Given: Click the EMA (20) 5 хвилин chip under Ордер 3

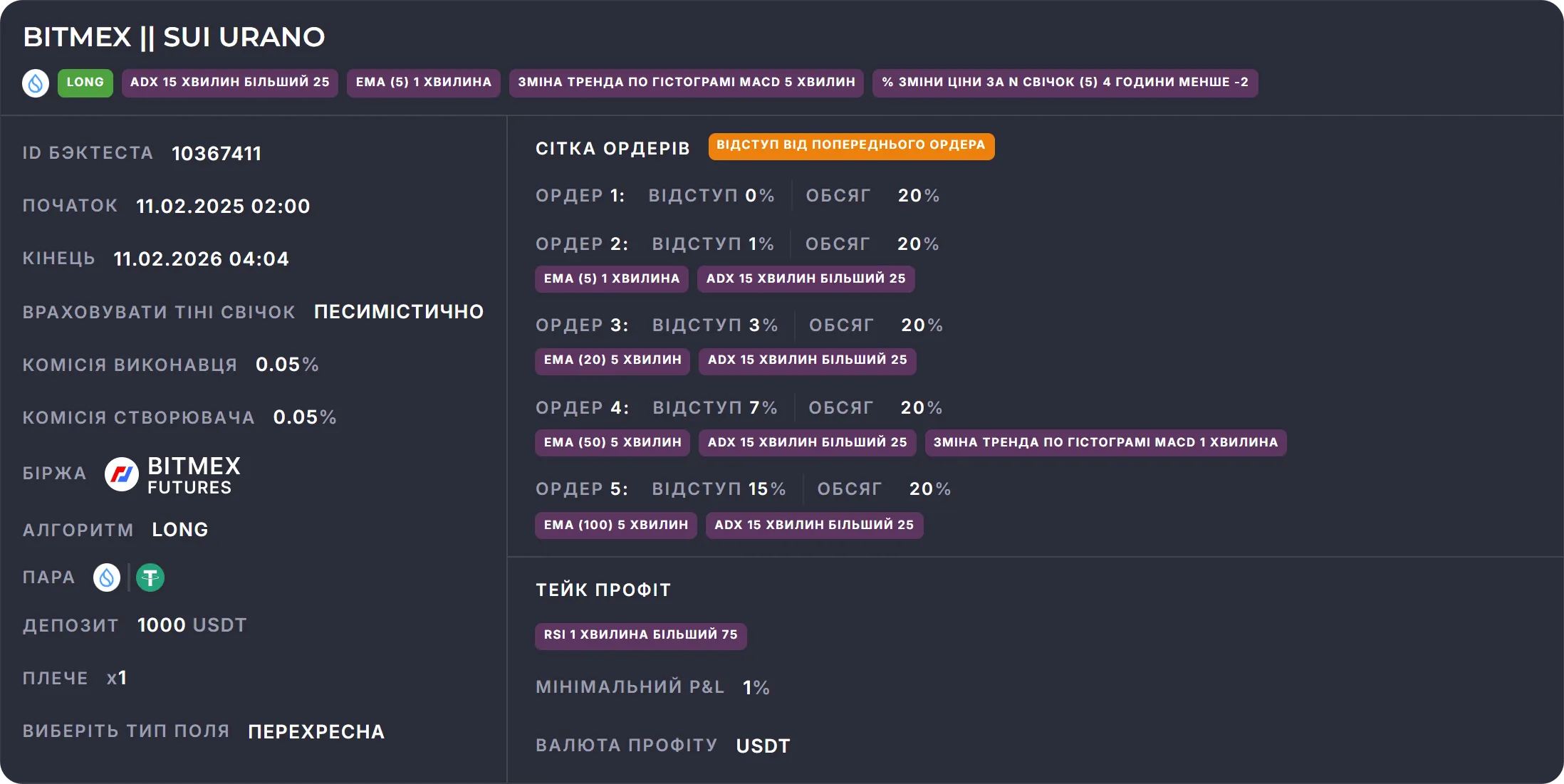Looking at the screenshot, I should pos(612,361).
